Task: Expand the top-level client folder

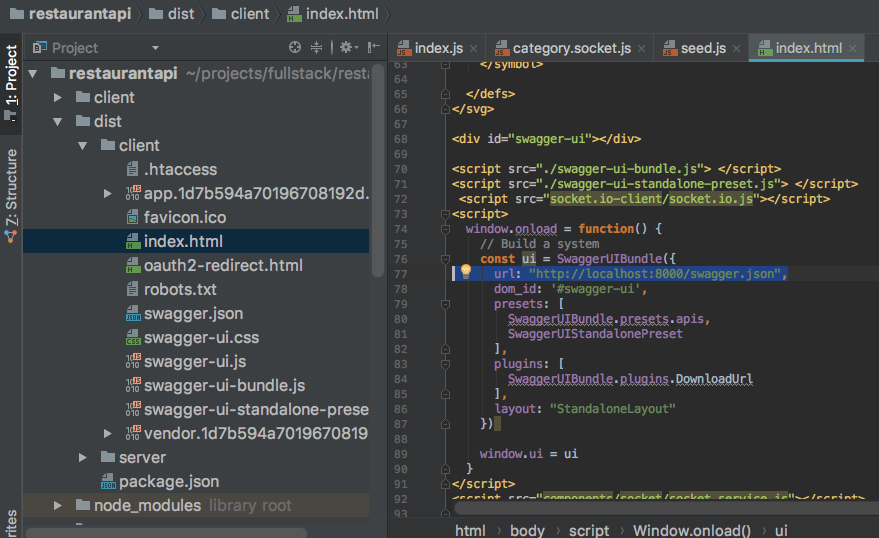Action: tap(57, 98)
